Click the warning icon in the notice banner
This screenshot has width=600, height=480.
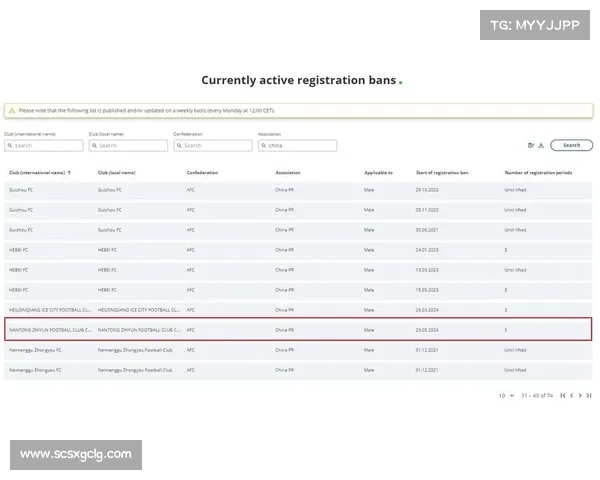[x=12, y=111]
